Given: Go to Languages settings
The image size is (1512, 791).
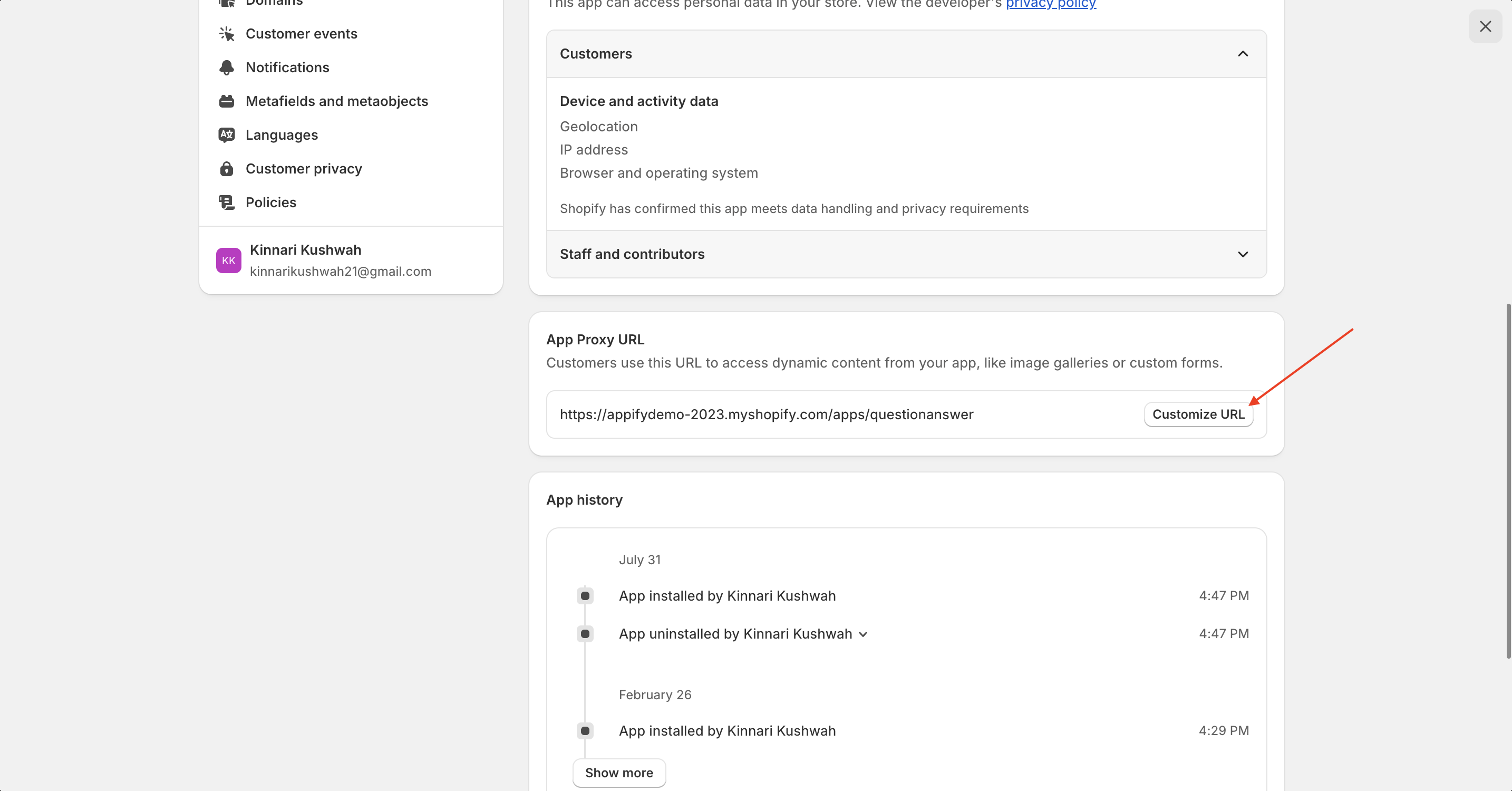Looking at the screenshot, I should (x=282, y=135).
